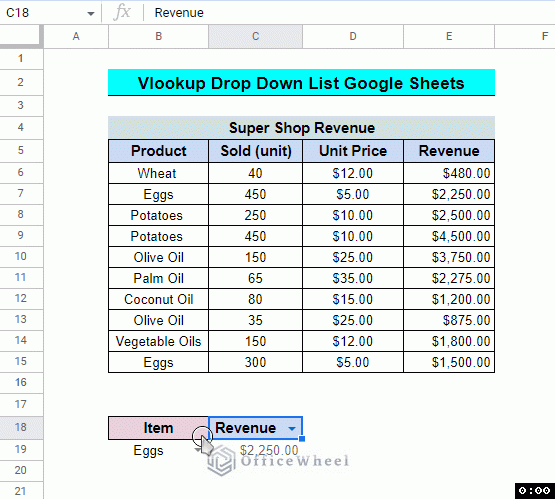Select row 17 header
The width and height of the screenshot is (555, 499).
(x=21, y=404)
